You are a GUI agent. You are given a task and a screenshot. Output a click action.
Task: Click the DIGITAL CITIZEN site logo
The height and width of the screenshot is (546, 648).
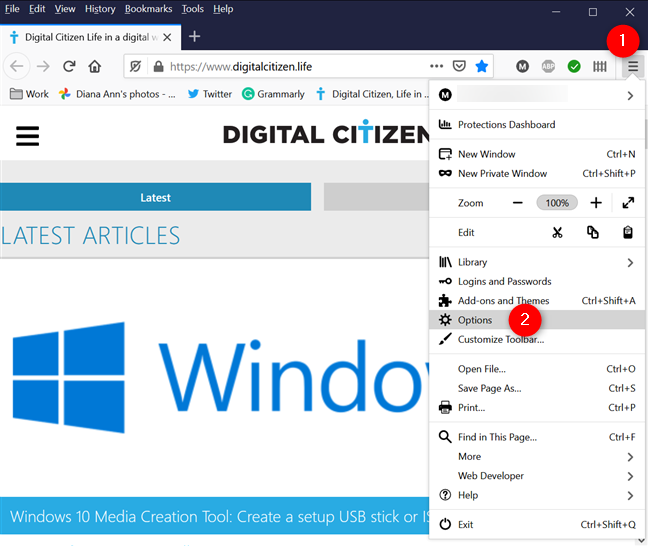pos(326,133)
